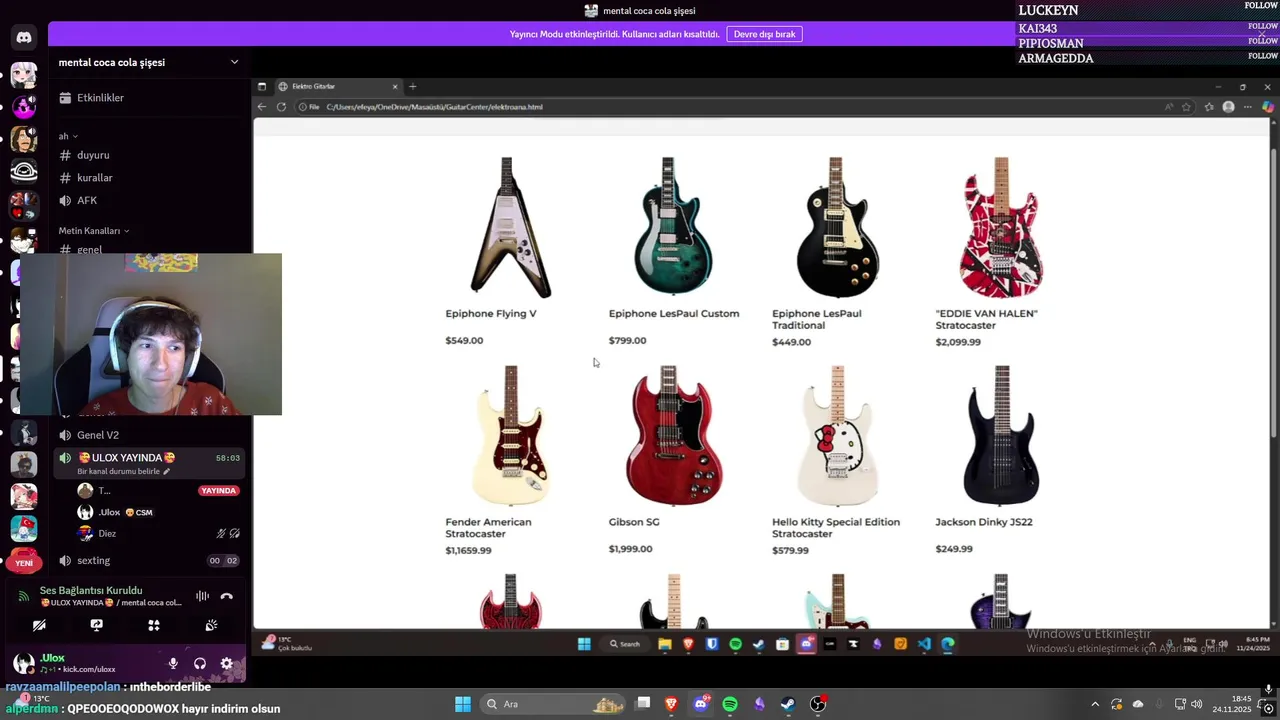This screenshot has width=1280, height=720.
Task: Open Discord user settings gear
Action: click(x=226, y=663)
